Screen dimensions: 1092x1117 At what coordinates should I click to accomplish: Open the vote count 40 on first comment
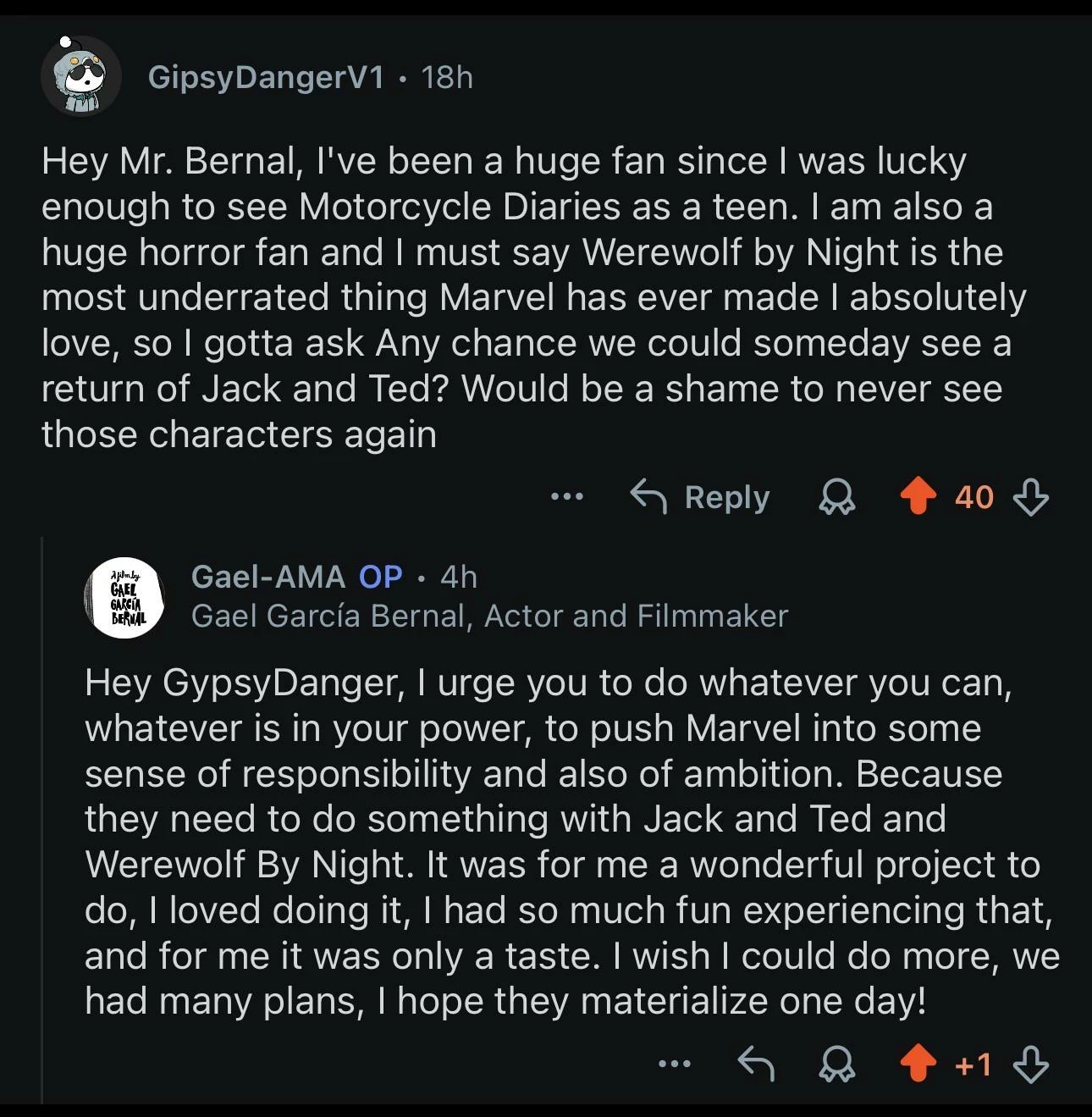tap(974, 497)
